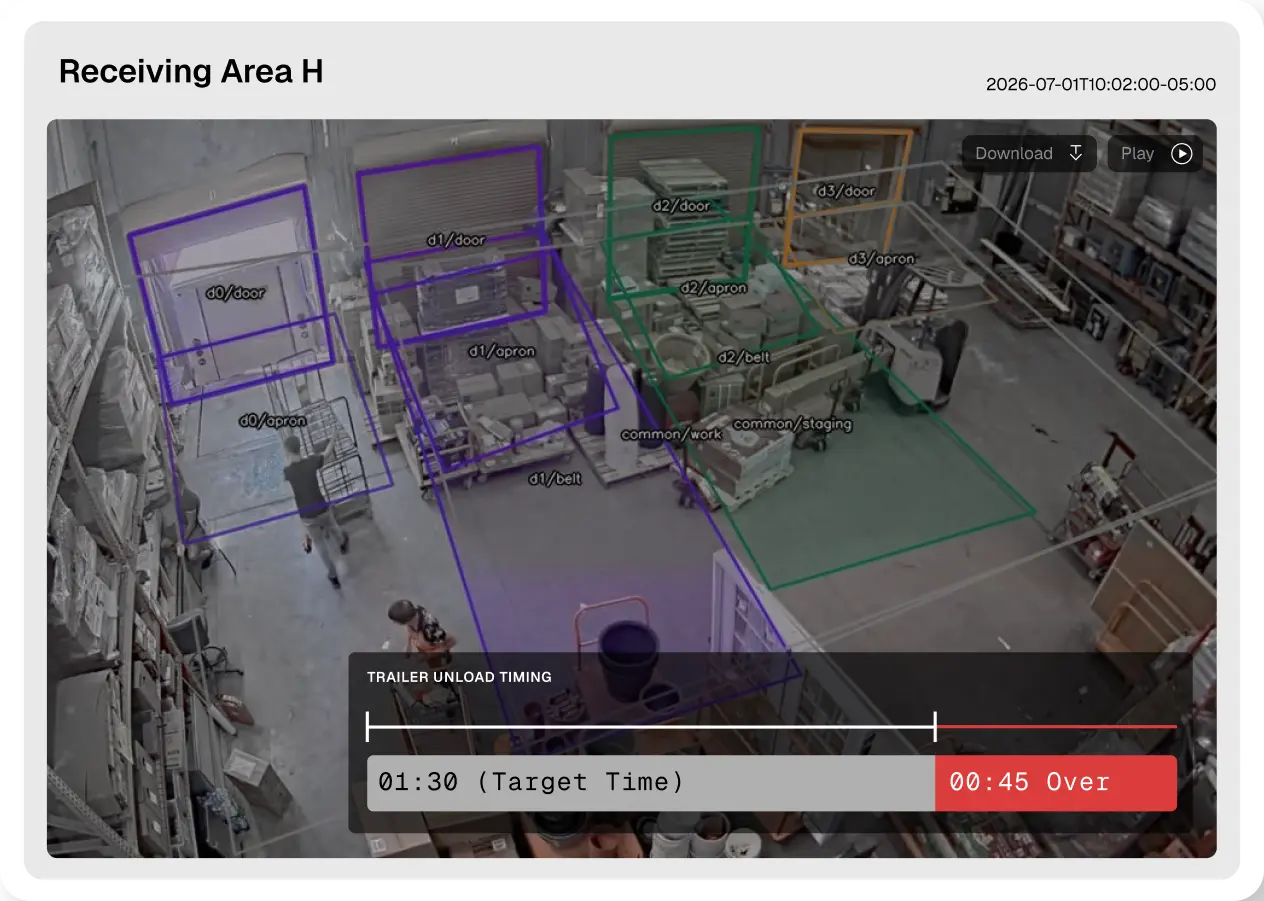Click the target time end marker on timeline
This screenshot has height=901, width=1264.
pos(935,727)
